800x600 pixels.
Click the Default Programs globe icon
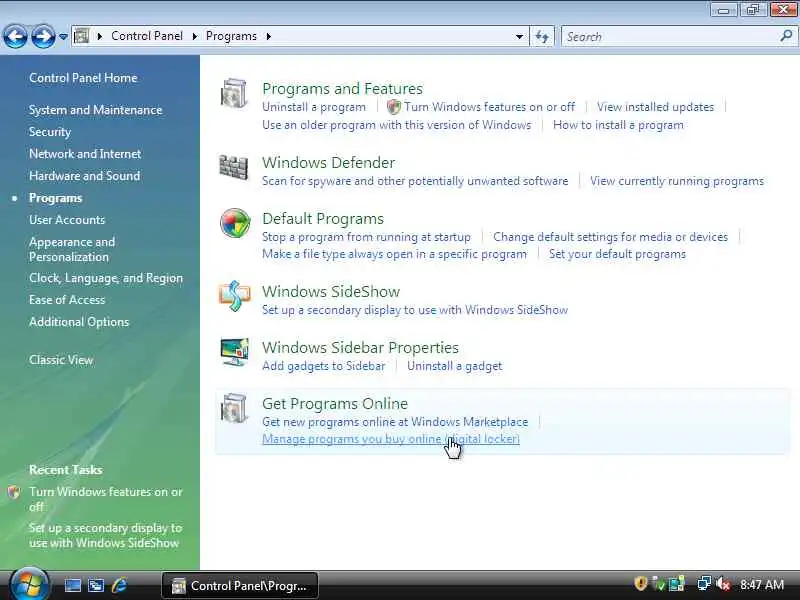click(235, 223)
